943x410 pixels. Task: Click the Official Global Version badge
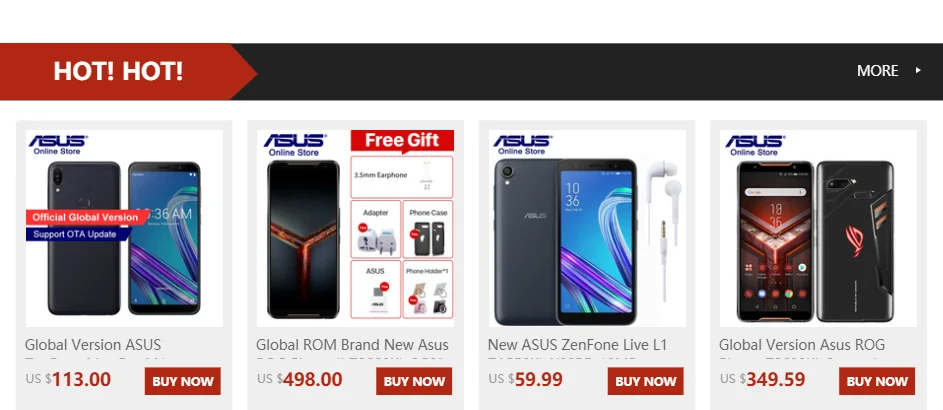85,217
